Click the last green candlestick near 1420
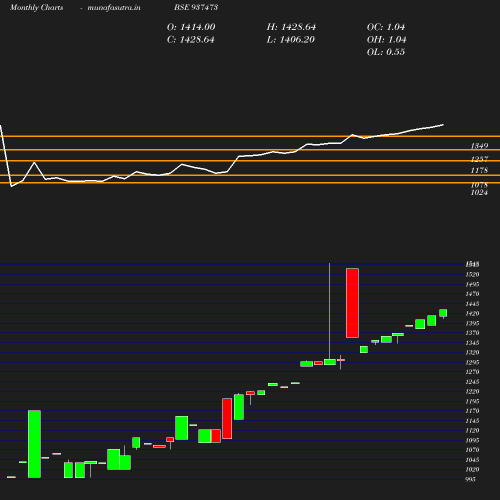 443,313
